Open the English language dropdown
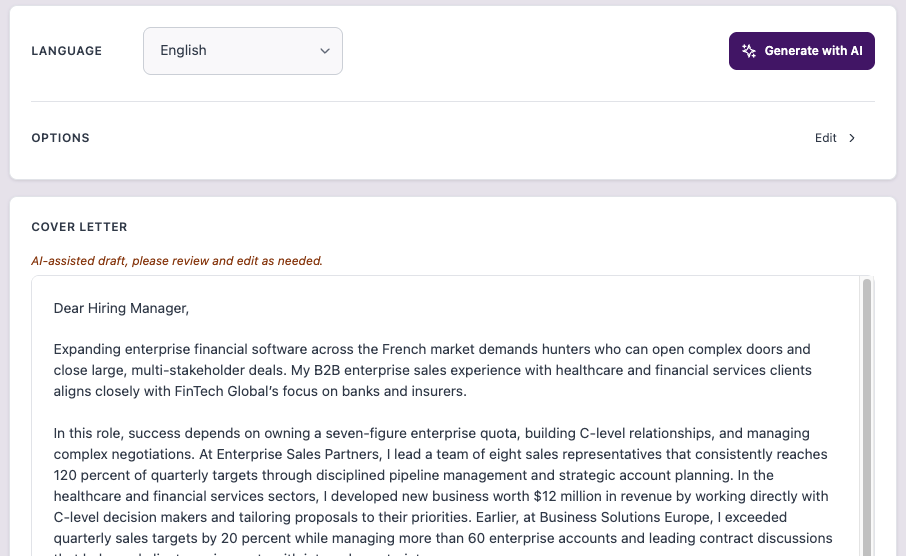 [243, 51]
